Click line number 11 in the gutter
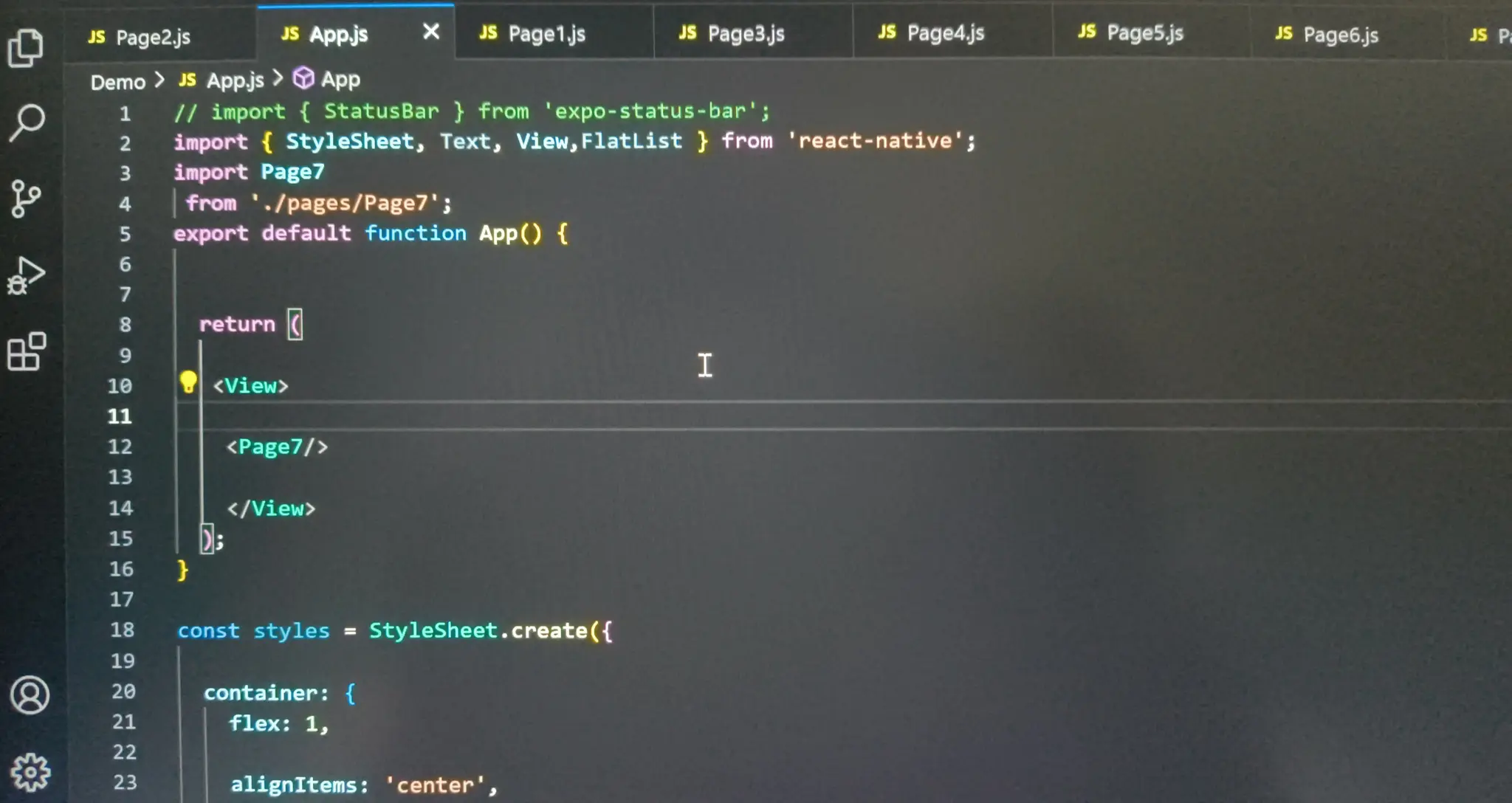 (120, 416)
